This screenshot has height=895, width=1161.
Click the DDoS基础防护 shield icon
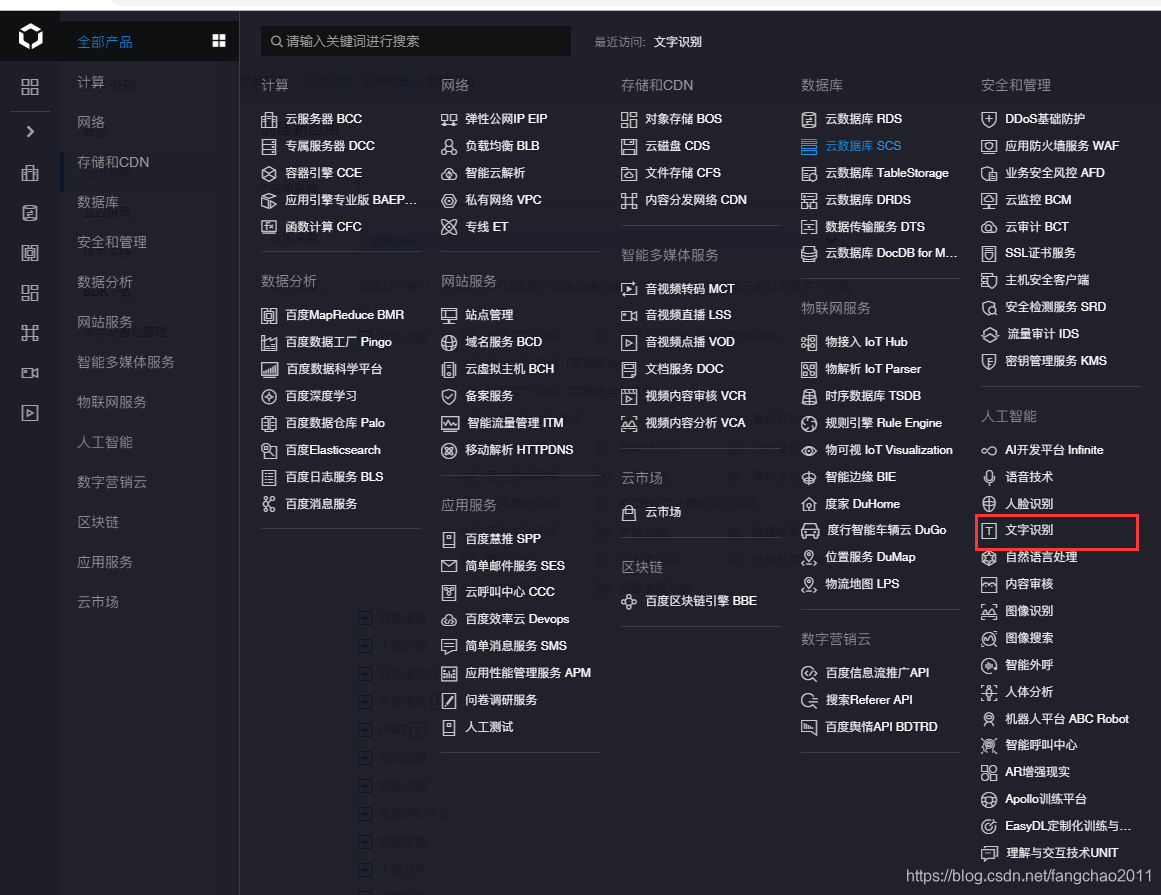988,119
